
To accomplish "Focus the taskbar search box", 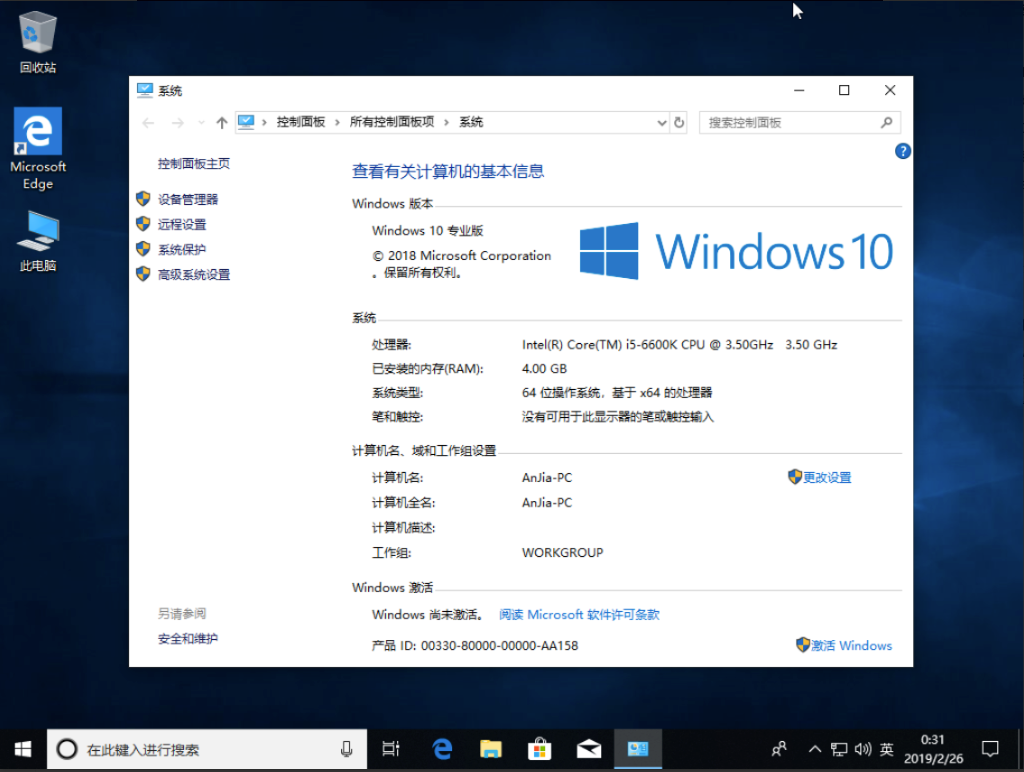I will tap(206, 749).
